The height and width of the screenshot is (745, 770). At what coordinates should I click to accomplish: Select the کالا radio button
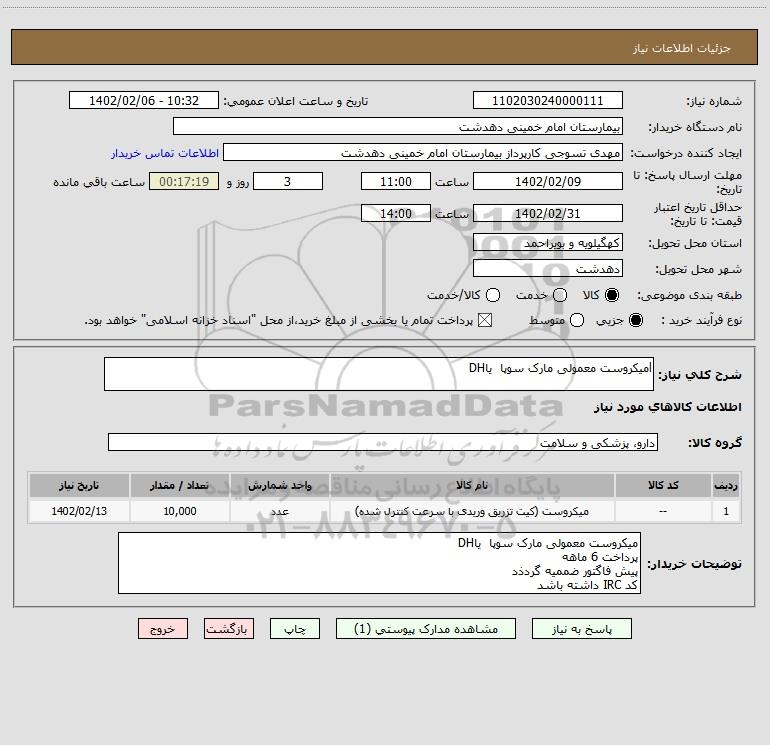pyautogui.click(x=612, y=295)
